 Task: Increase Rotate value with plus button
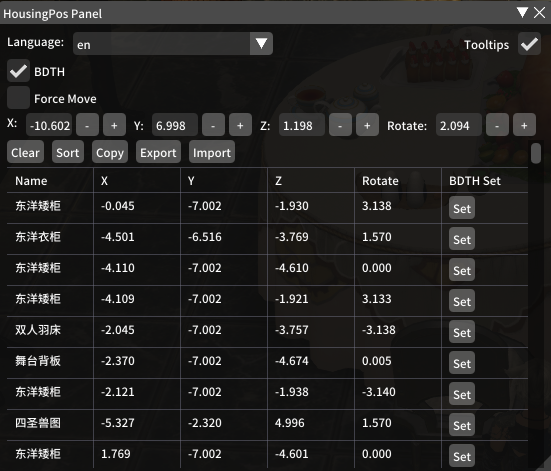[x=524, y=125]
